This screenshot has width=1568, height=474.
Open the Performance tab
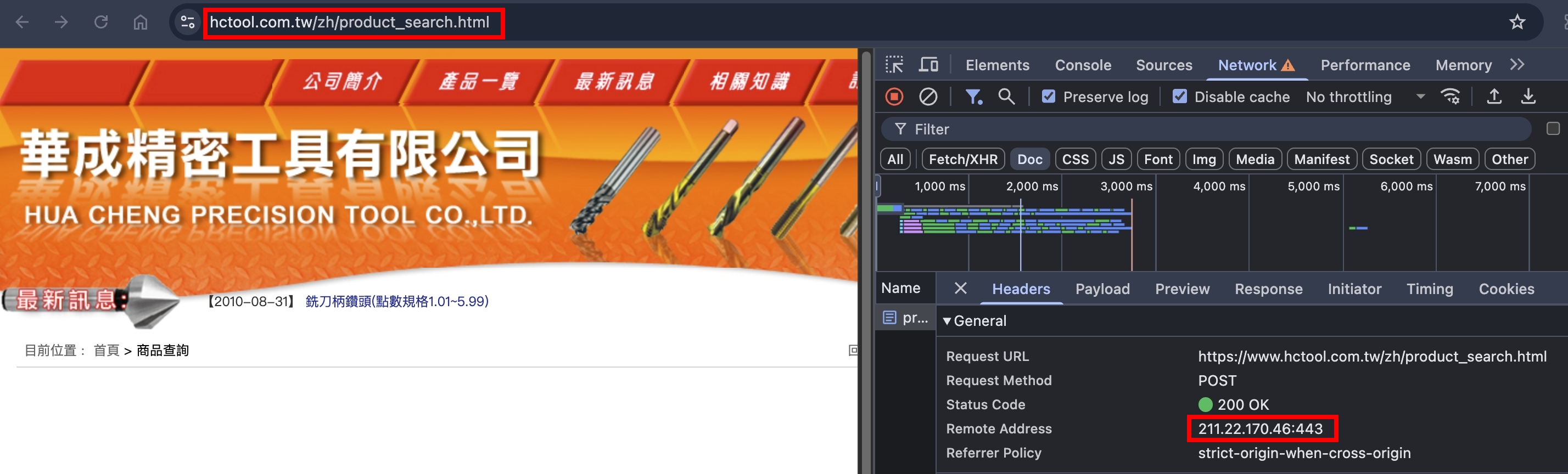pyautogui.click(x=1365, y=65)
